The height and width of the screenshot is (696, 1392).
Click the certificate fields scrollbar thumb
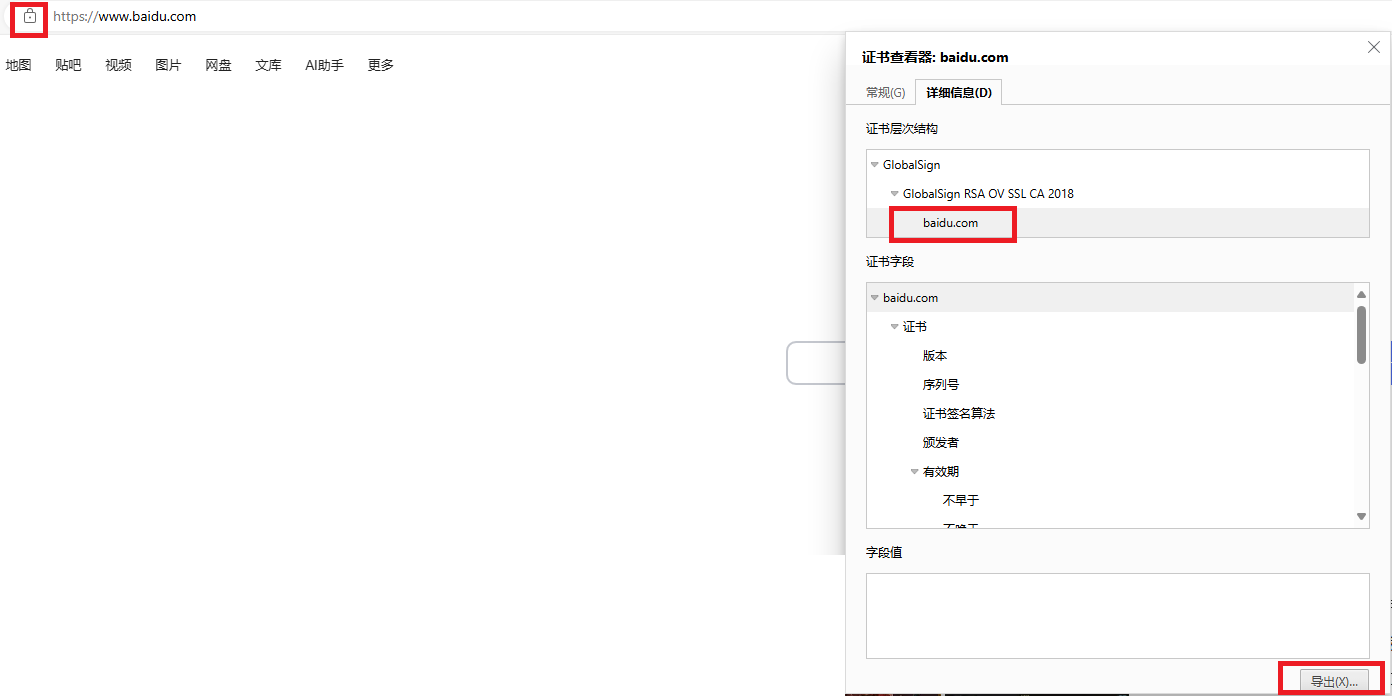[x=1361, y=335]
